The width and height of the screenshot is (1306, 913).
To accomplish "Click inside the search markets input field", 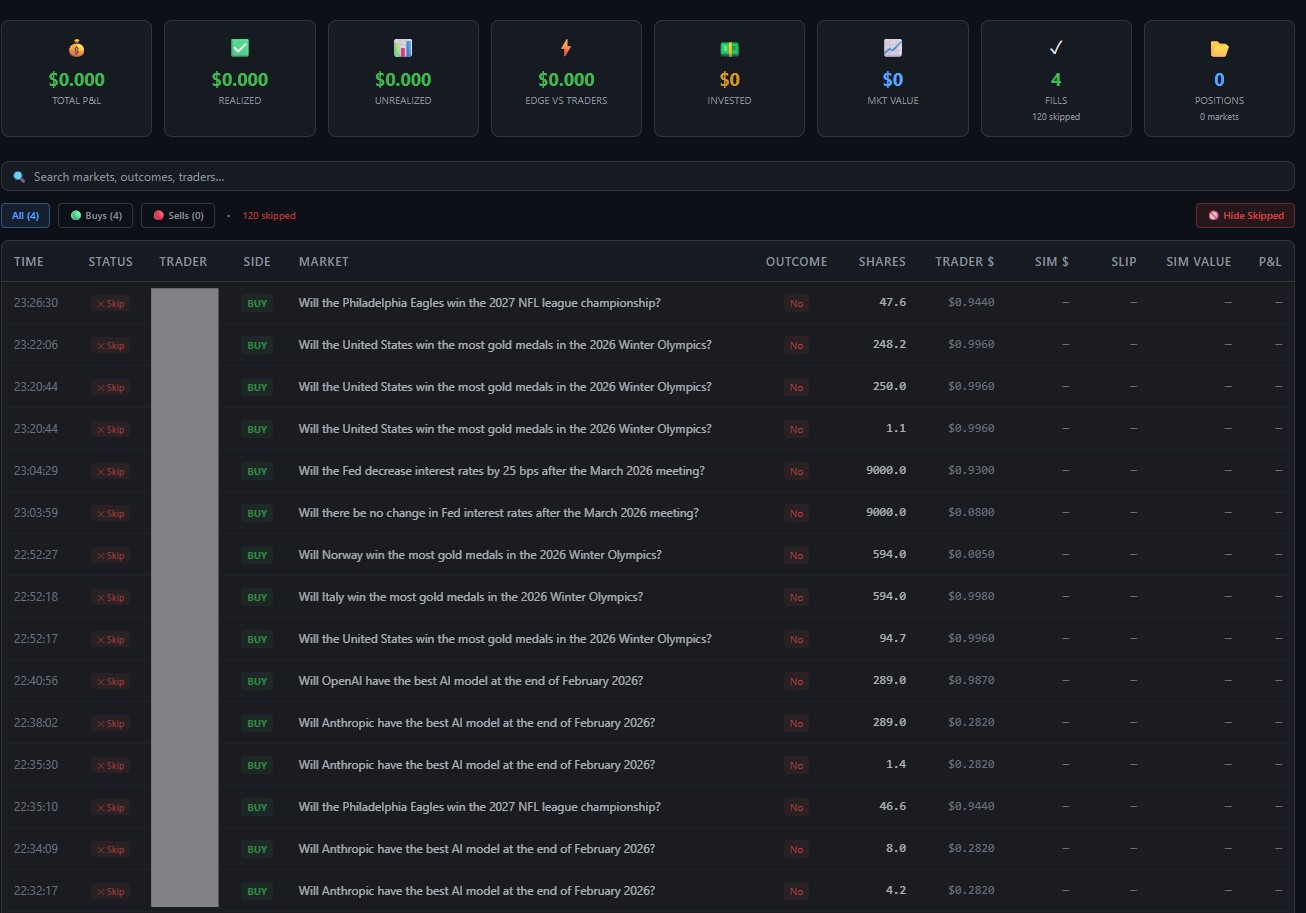I will 400,176.
